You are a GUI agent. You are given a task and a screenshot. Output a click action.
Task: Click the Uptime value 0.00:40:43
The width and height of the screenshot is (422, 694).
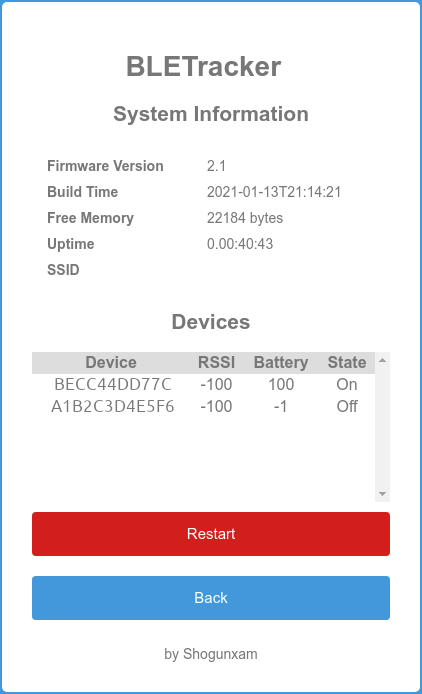tap(240, 244)
